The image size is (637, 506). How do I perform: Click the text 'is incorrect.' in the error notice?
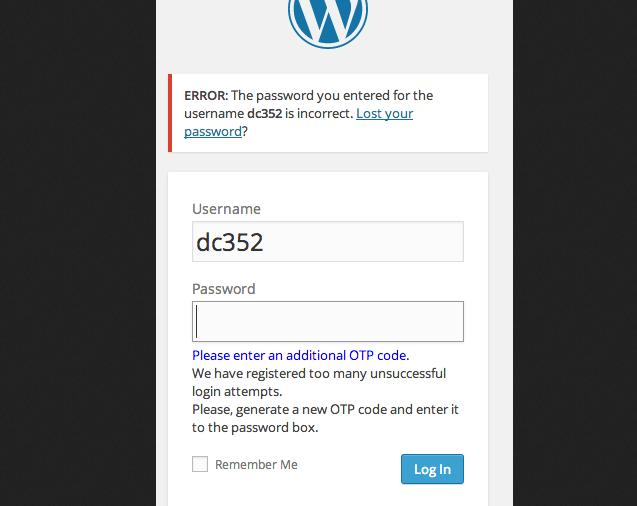[x=319, y=113]
